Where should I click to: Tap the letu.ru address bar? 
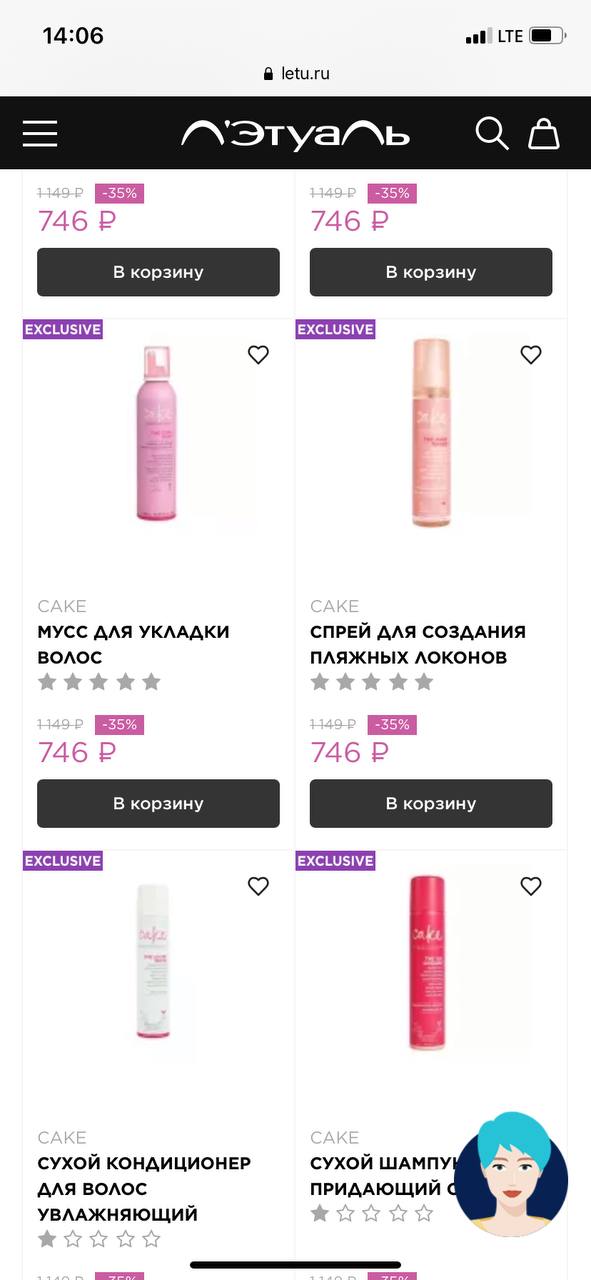pos(295,73)
